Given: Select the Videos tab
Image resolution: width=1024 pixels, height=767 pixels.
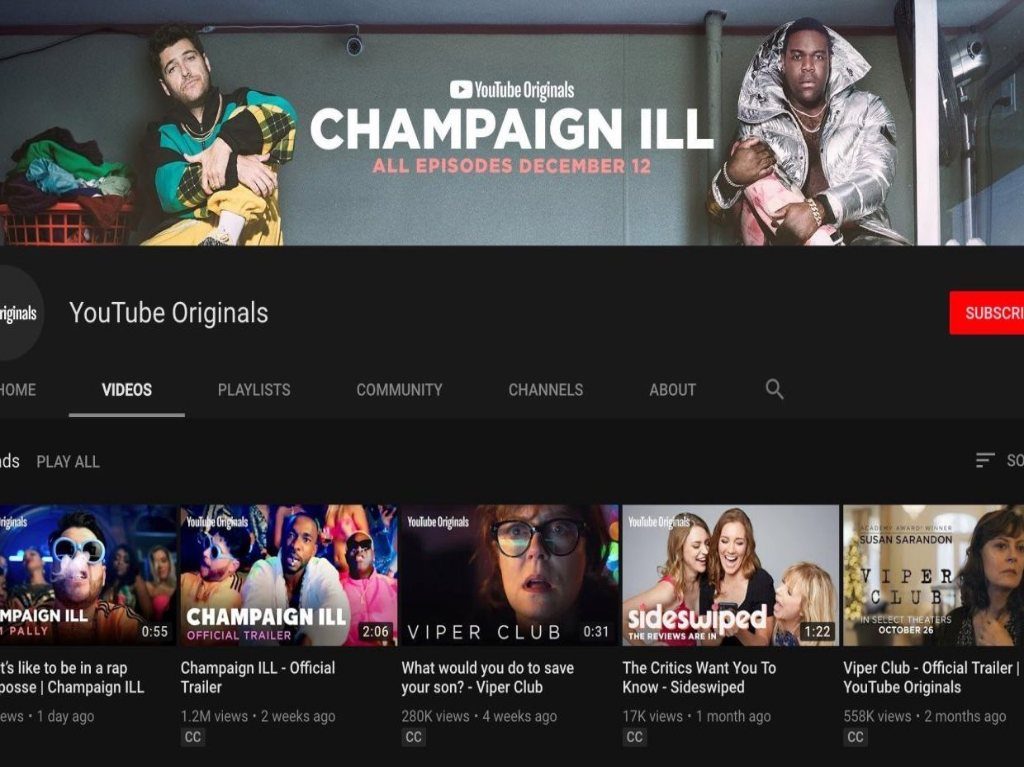Looking at the screenshot, I should 127,390.
